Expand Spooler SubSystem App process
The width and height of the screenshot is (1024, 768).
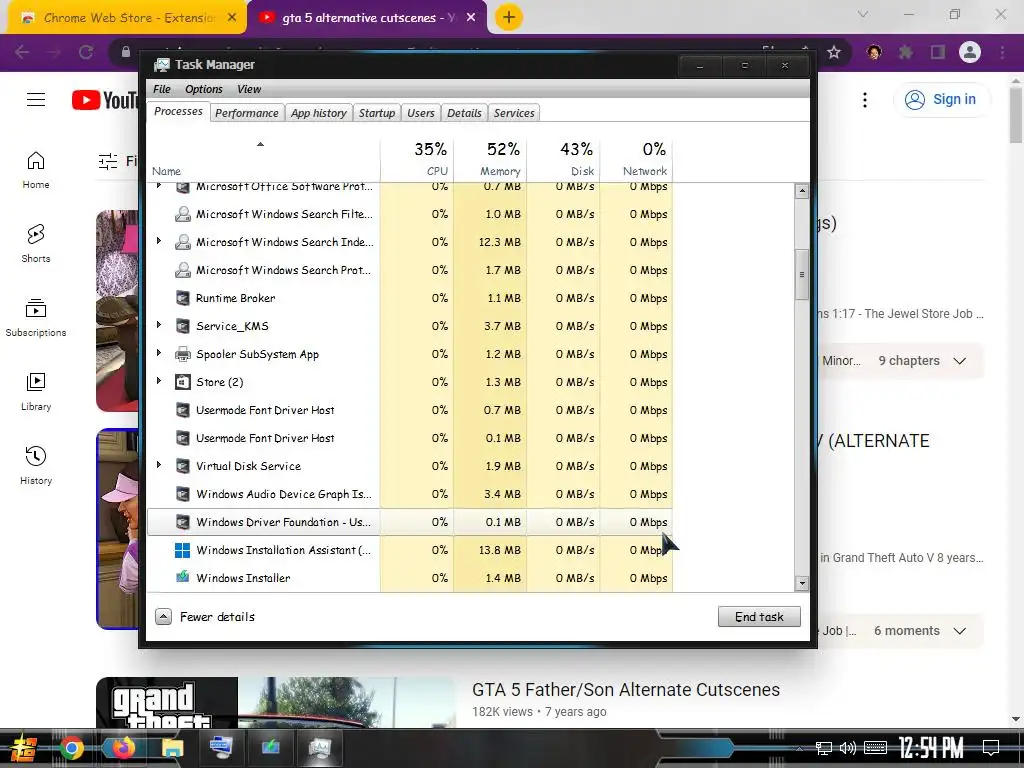click(x=159, y=353)
